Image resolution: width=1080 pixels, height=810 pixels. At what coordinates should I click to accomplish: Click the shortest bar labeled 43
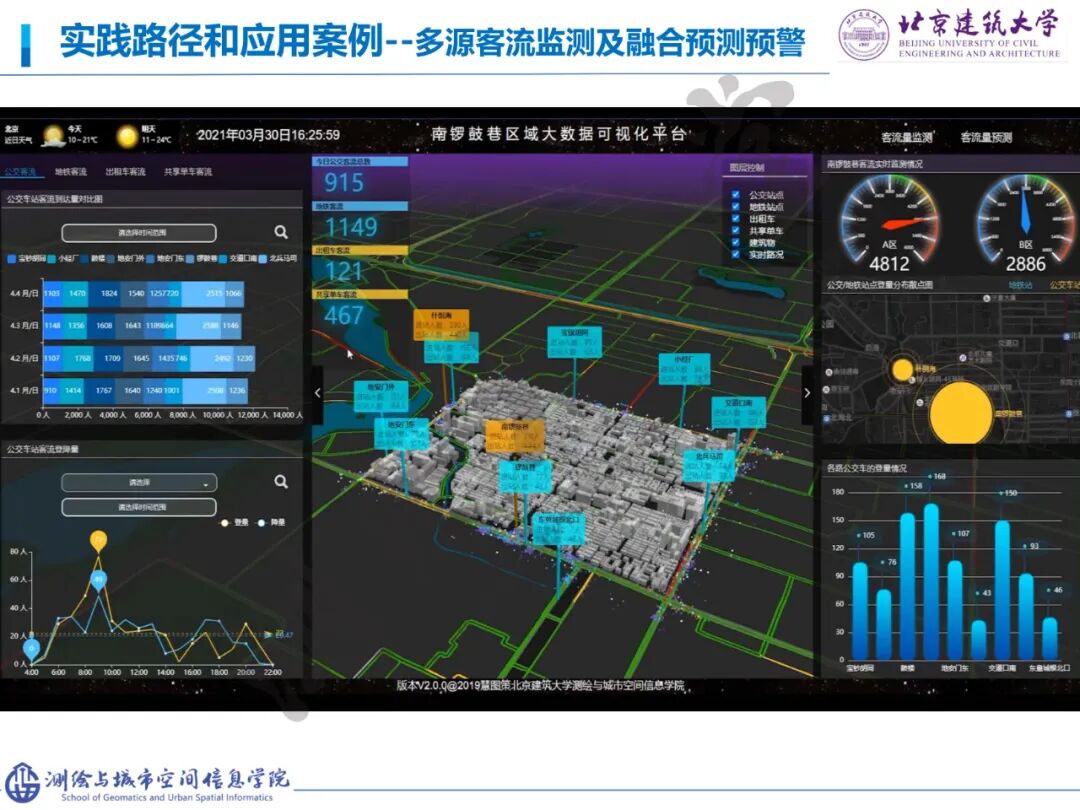[x=979, y=640]
